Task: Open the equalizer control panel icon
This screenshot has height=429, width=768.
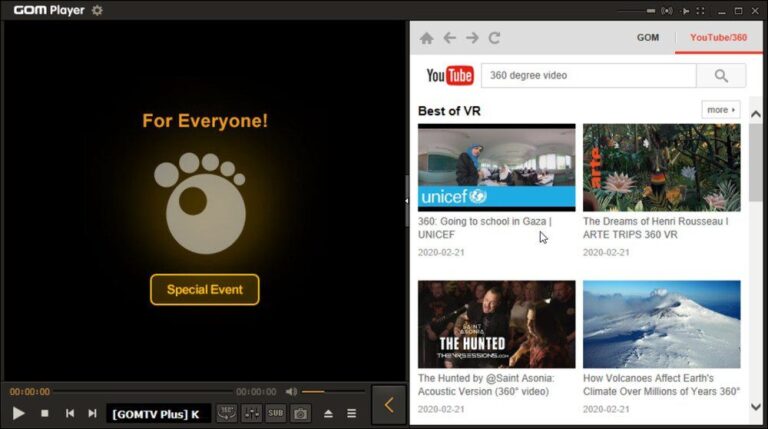Action: coord(251,413)
